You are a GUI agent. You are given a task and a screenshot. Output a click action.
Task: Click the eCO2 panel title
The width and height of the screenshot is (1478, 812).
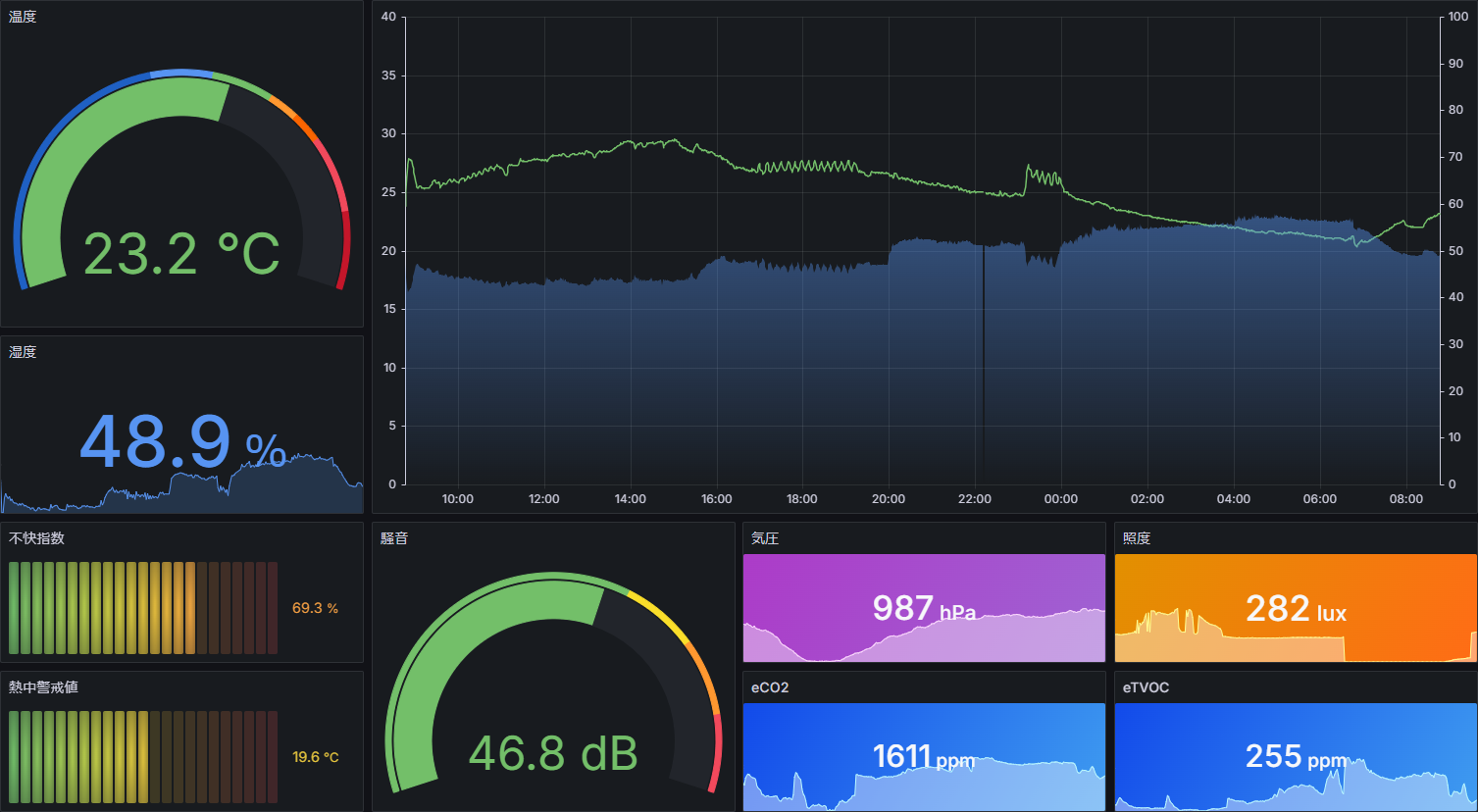[x=770, y=687]
